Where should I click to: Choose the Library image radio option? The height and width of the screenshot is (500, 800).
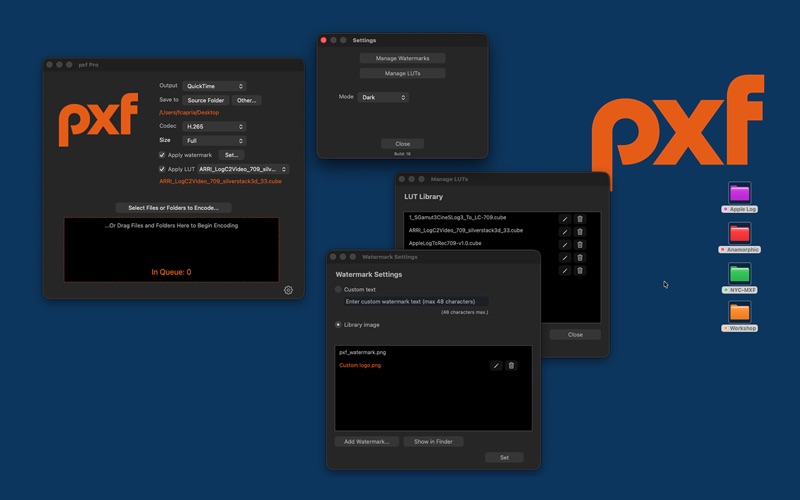(338, 324)
